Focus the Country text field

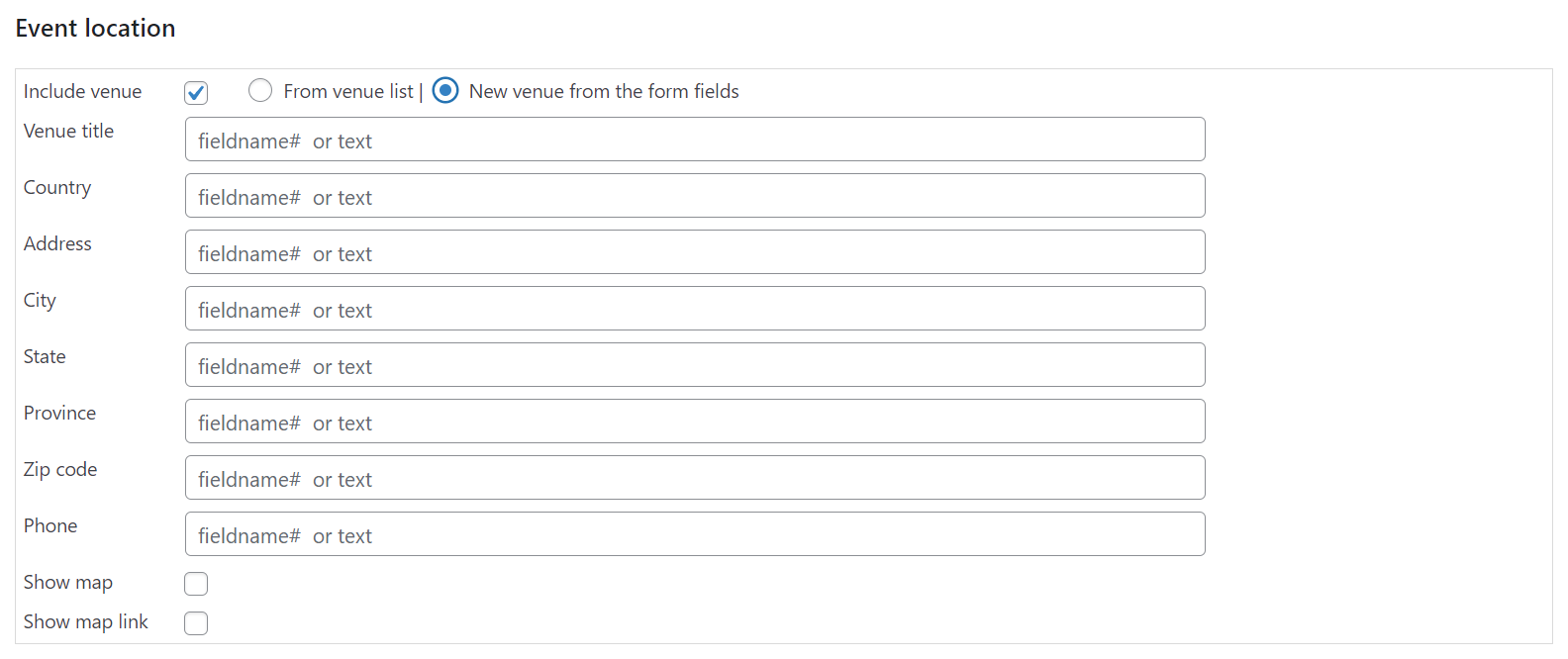pos(694,196)
